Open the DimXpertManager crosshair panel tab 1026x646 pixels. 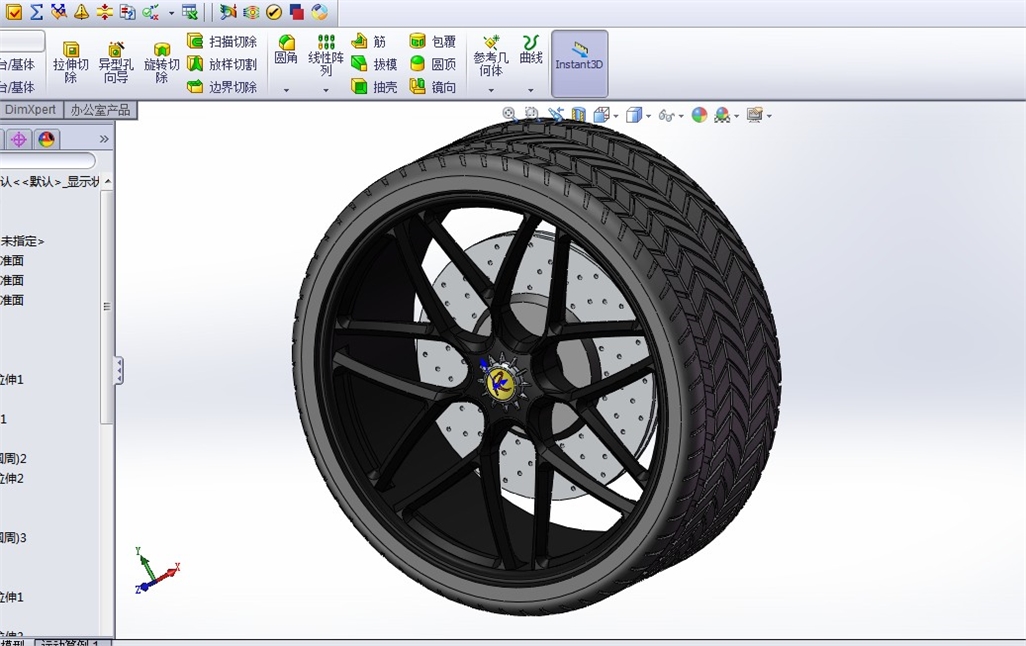pyautogui.click(x=18, y=139)
